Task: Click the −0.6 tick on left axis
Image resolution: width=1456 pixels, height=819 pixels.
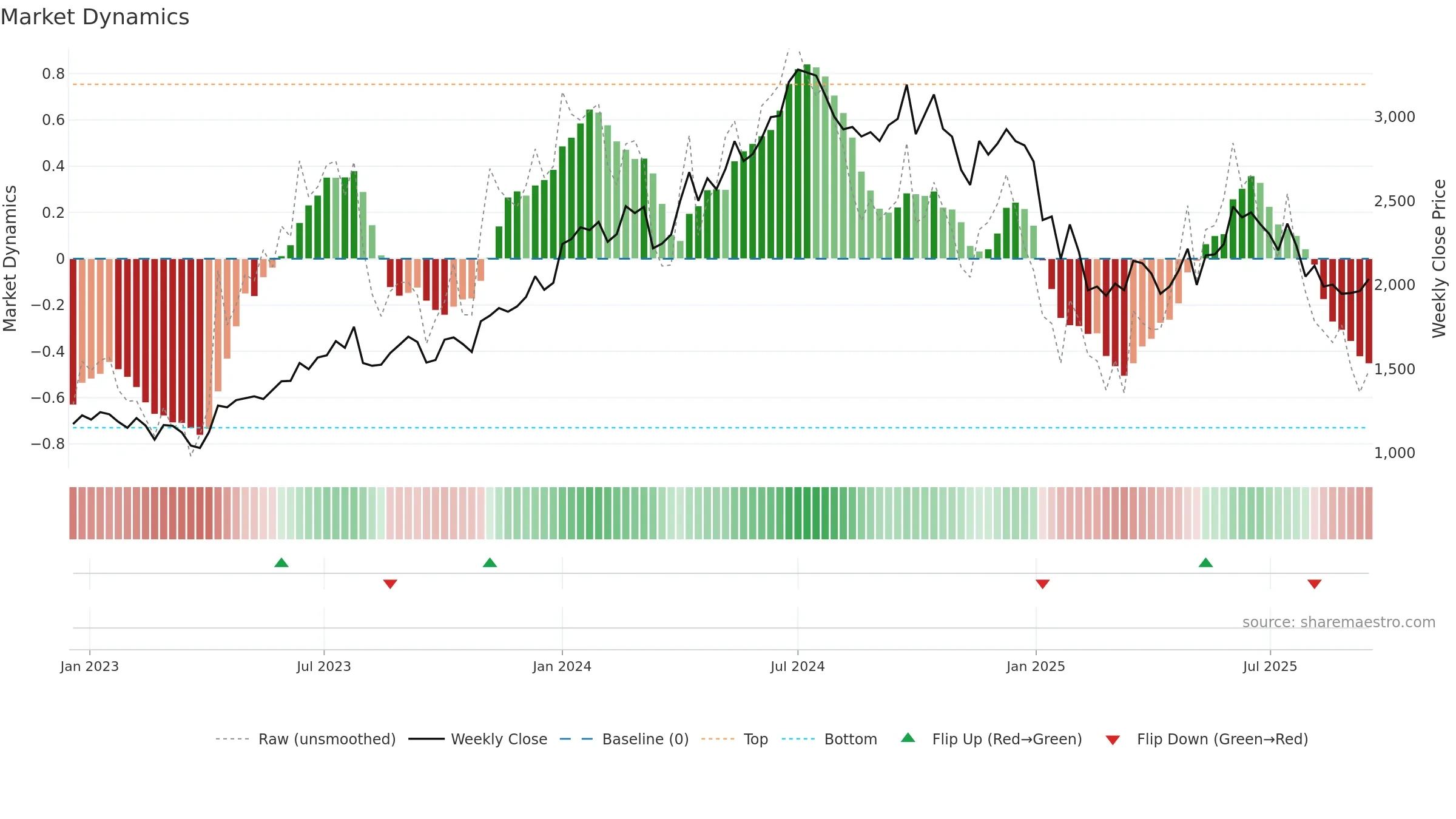Action: 48,397
